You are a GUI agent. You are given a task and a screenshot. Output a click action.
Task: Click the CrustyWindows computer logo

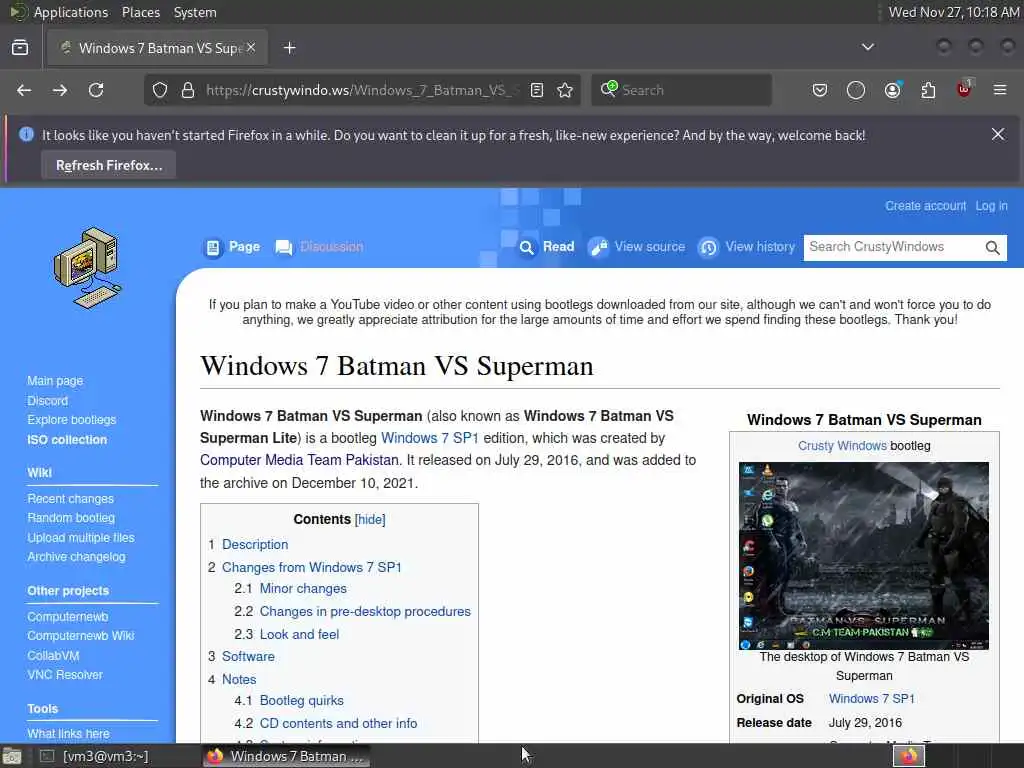click(x=88, y=268)
